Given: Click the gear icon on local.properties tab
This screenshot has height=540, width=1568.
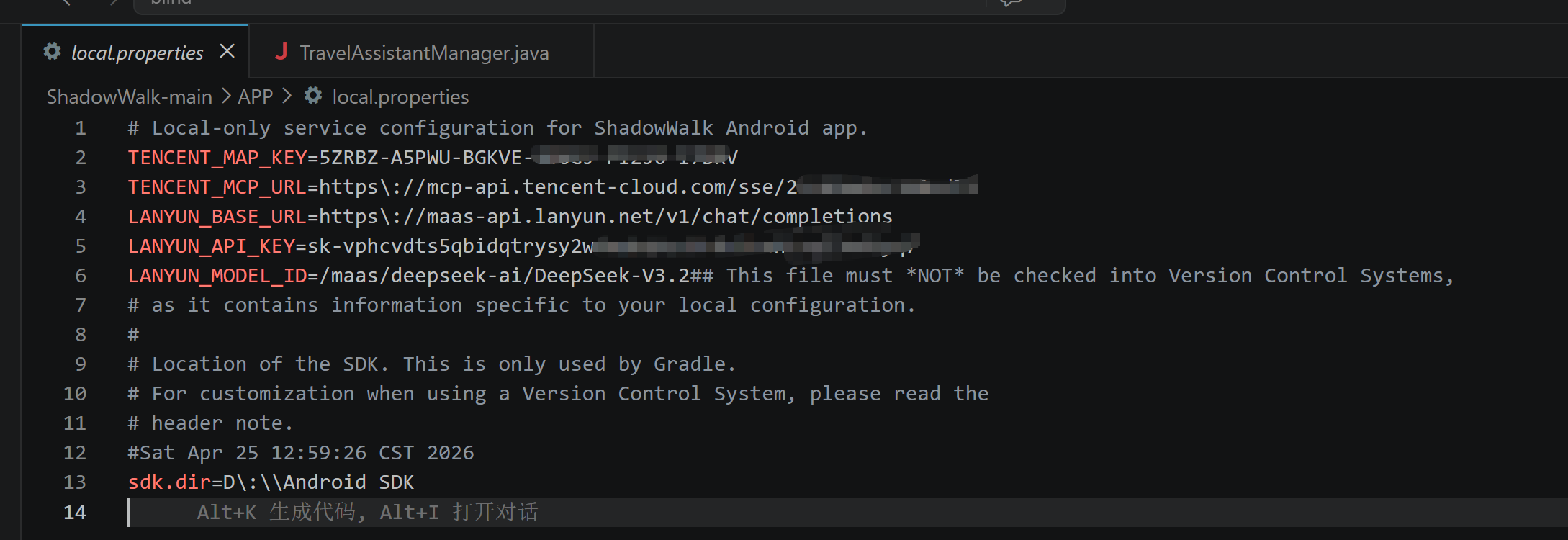Looking at the screenshot, I should [x=52, y=51].
